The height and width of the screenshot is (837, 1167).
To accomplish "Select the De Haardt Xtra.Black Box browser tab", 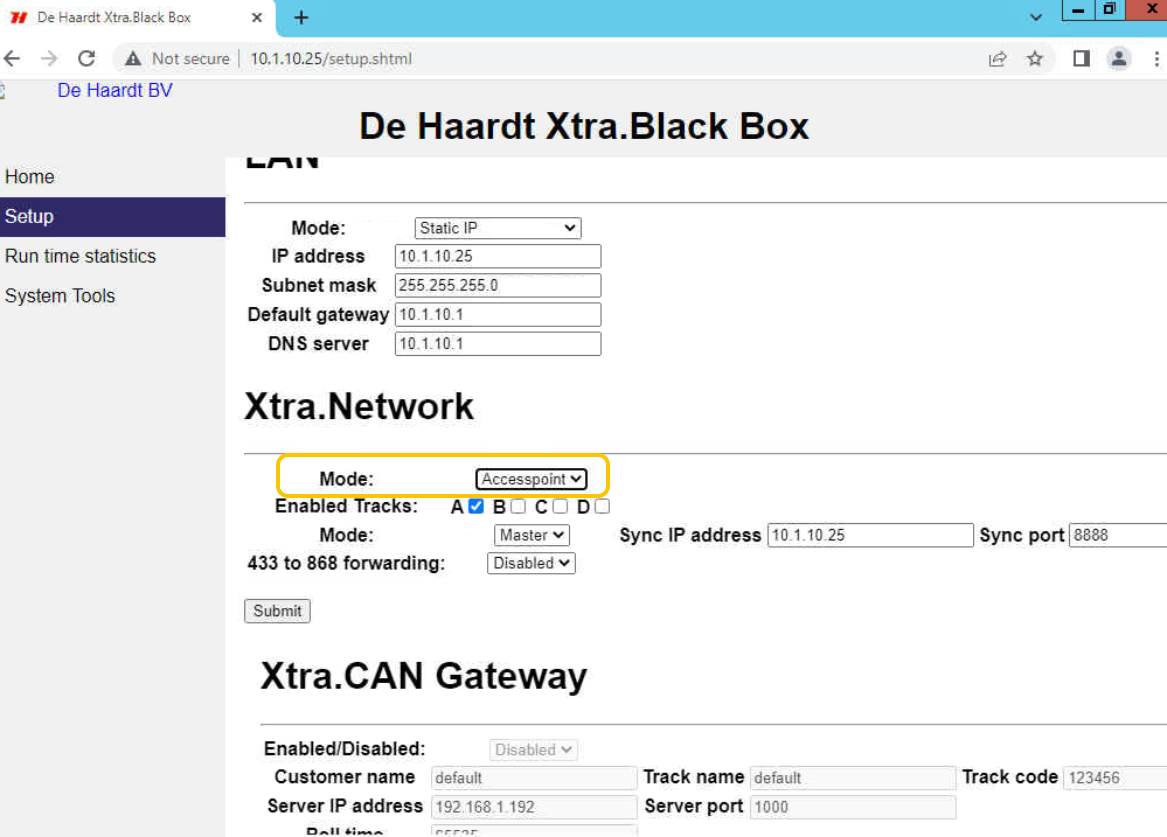I will tap(138, 17).
